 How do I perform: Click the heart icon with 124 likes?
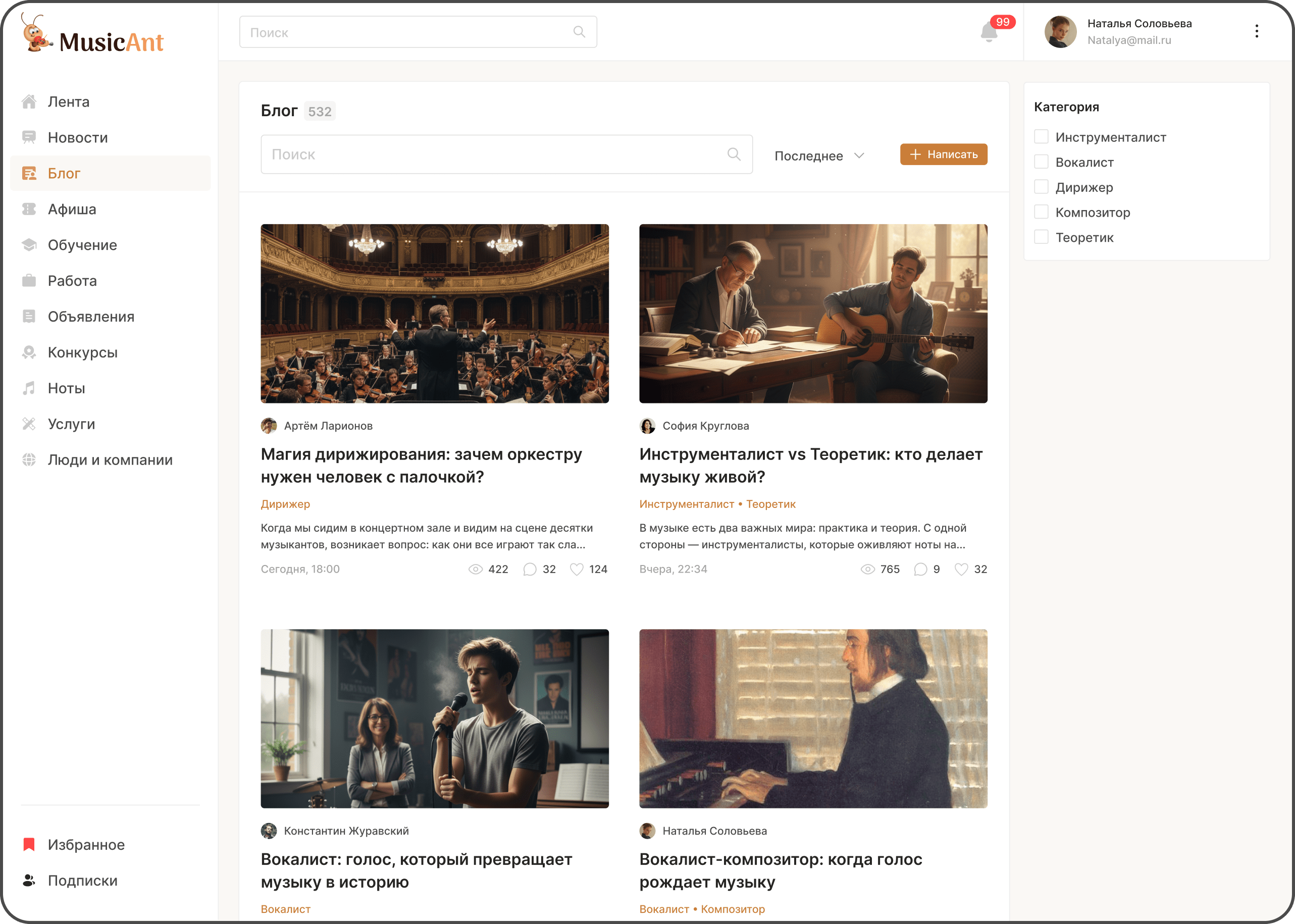click(x=577, y=569)
